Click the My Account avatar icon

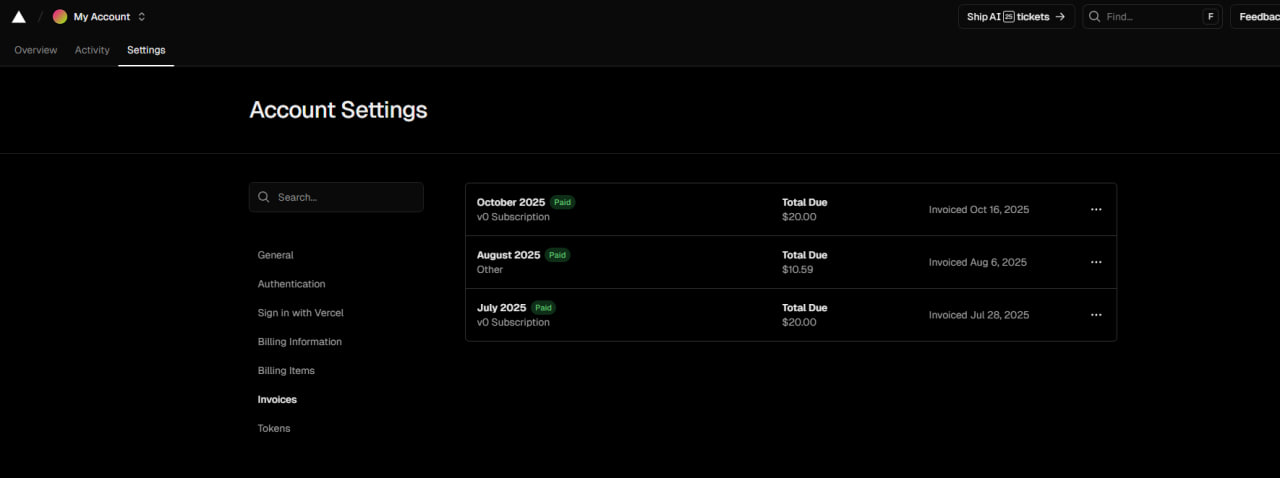[60, 17]
